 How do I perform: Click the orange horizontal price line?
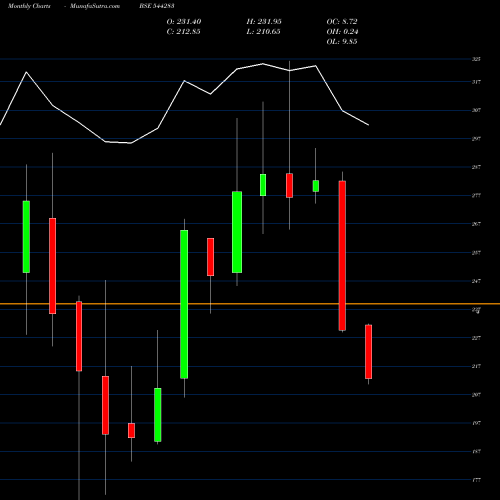point(250,304)
